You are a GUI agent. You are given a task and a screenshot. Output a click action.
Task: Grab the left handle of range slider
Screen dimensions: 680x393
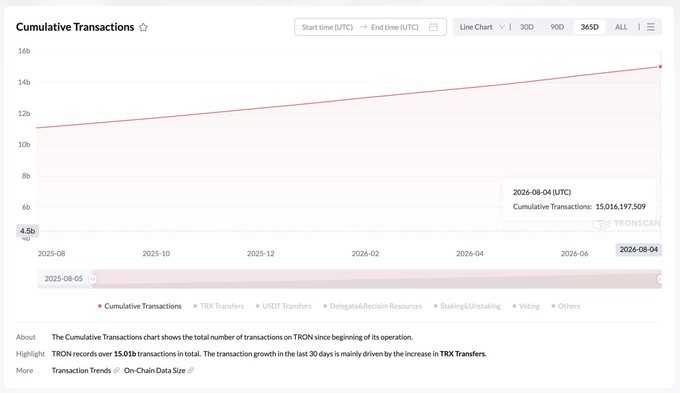92,279
